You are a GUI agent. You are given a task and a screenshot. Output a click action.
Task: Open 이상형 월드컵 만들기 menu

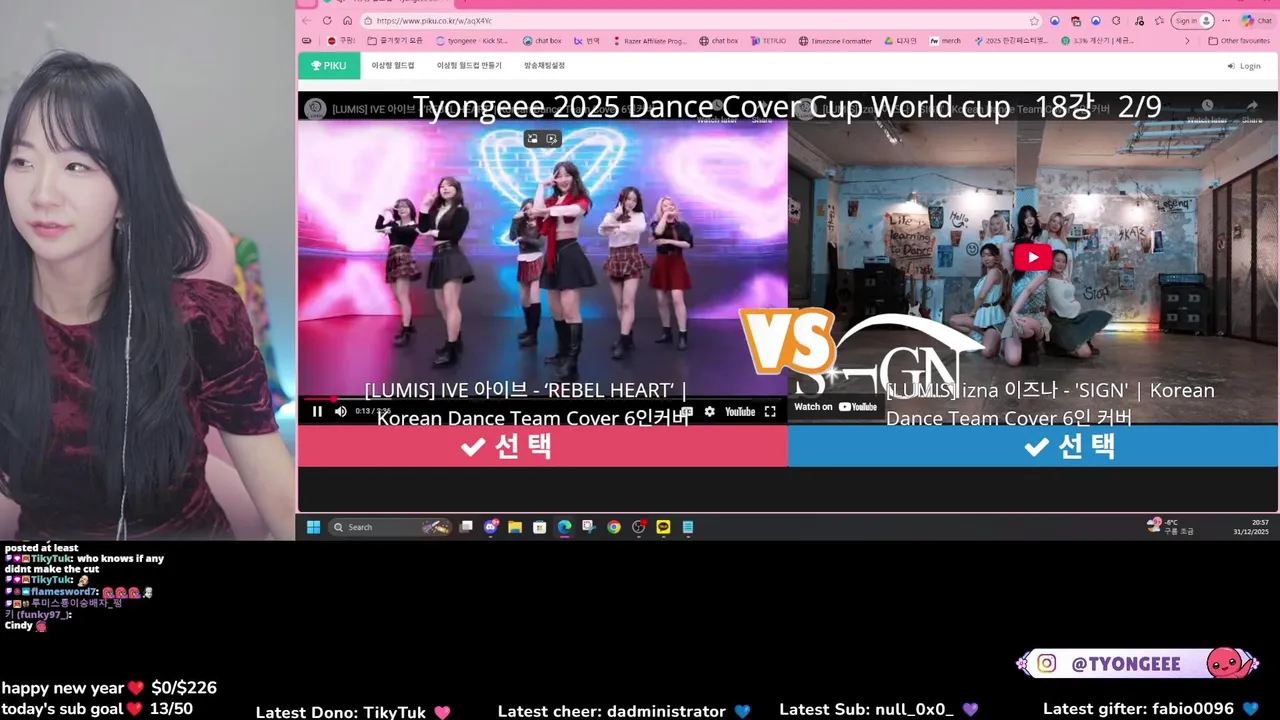tap(469, 66)
